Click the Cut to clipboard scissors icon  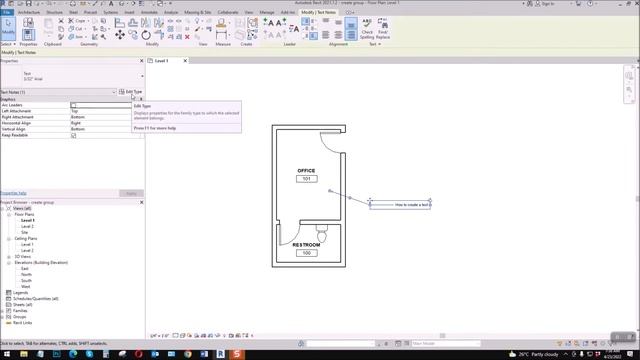tap(61, 20)
